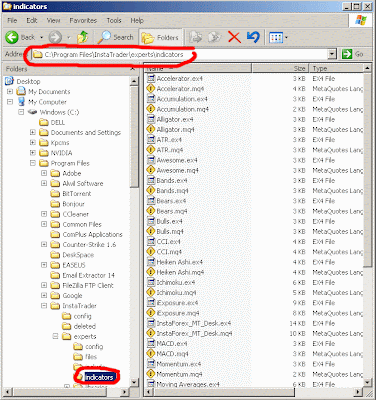Click the CCI.ex4 file icon
This screenshot has width=376, height=400.
coord(151,242)
